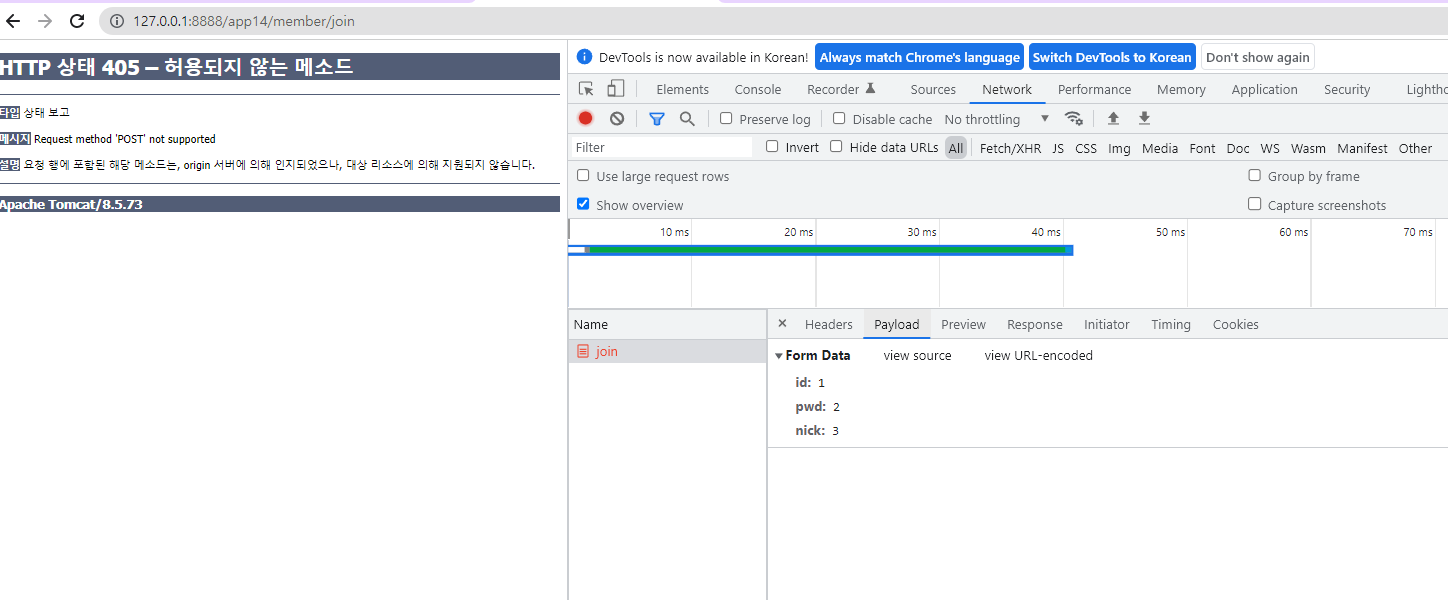Close the request details pane
Screen dimensions: 1448x600
[782, 323]
